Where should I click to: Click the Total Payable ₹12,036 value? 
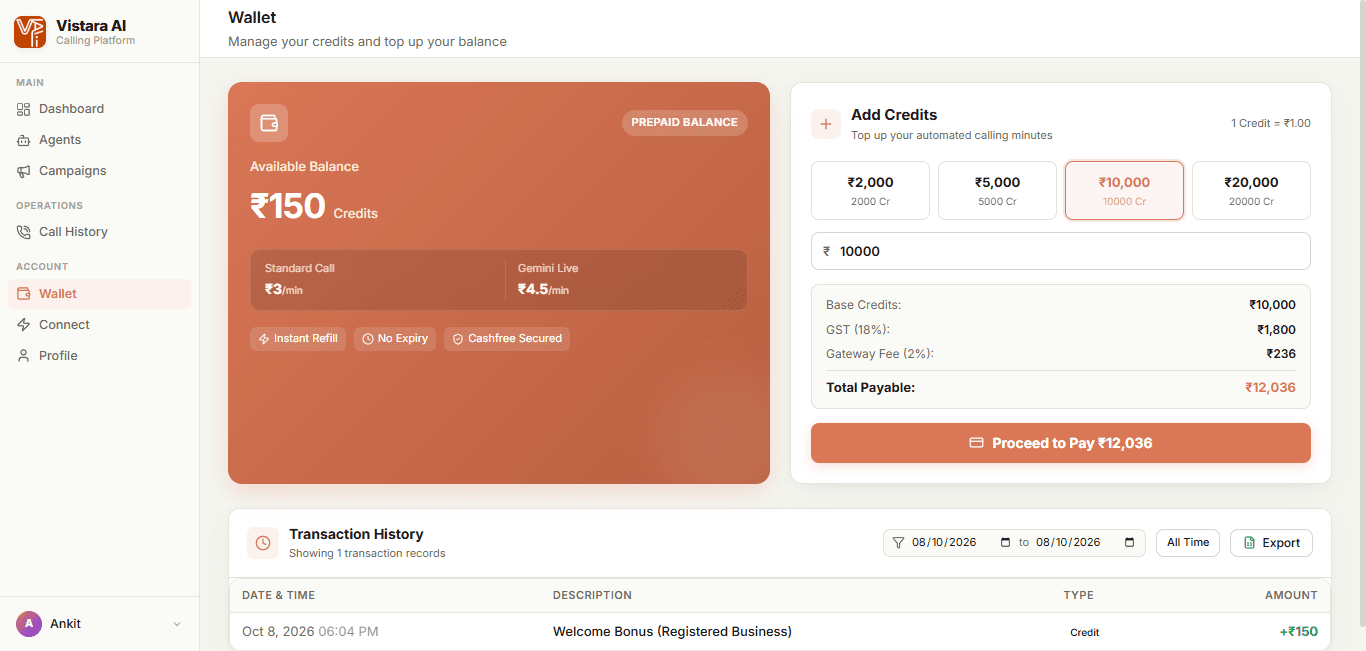click(x=1270, y=388)
